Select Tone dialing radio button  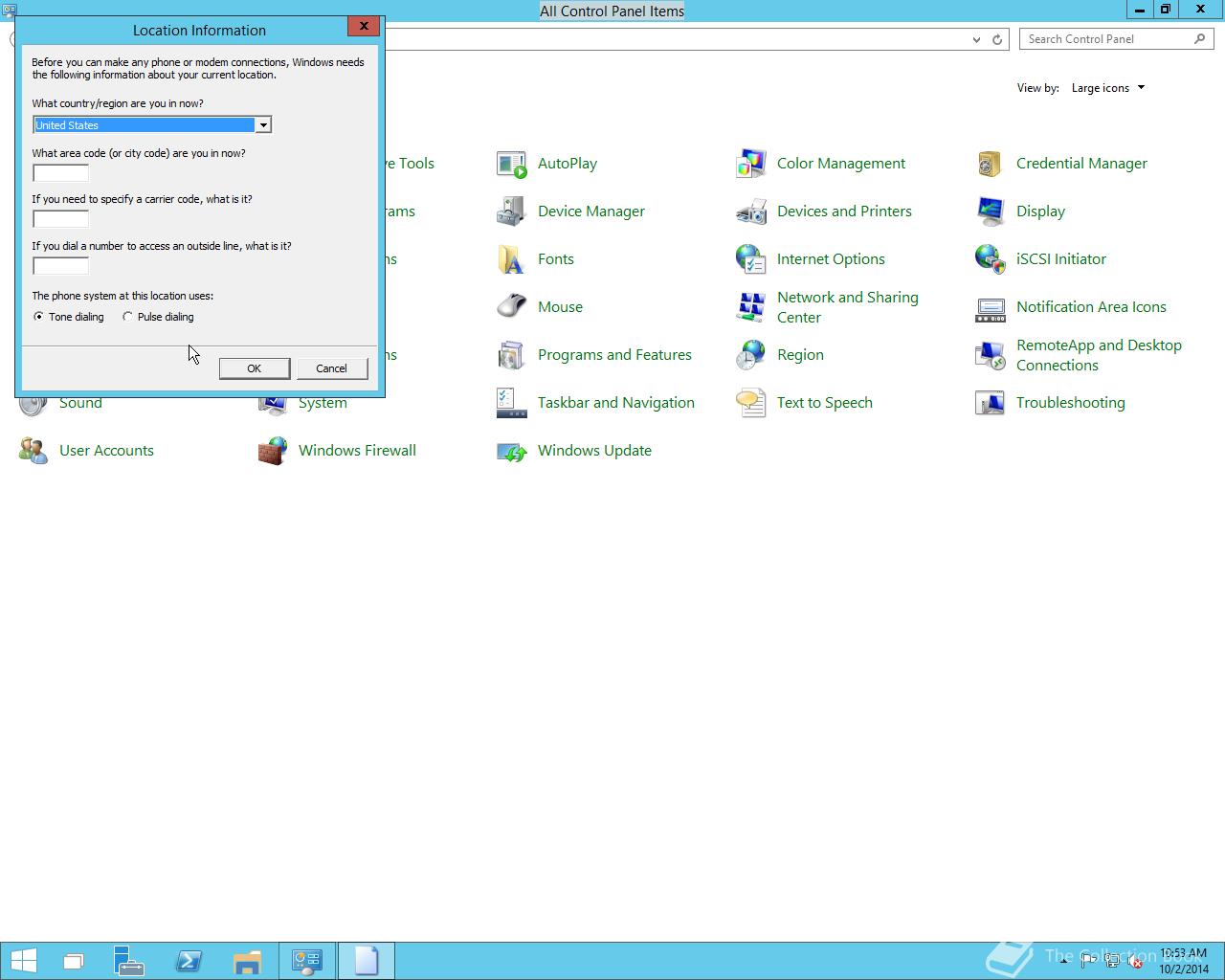(x=38, y=317)
